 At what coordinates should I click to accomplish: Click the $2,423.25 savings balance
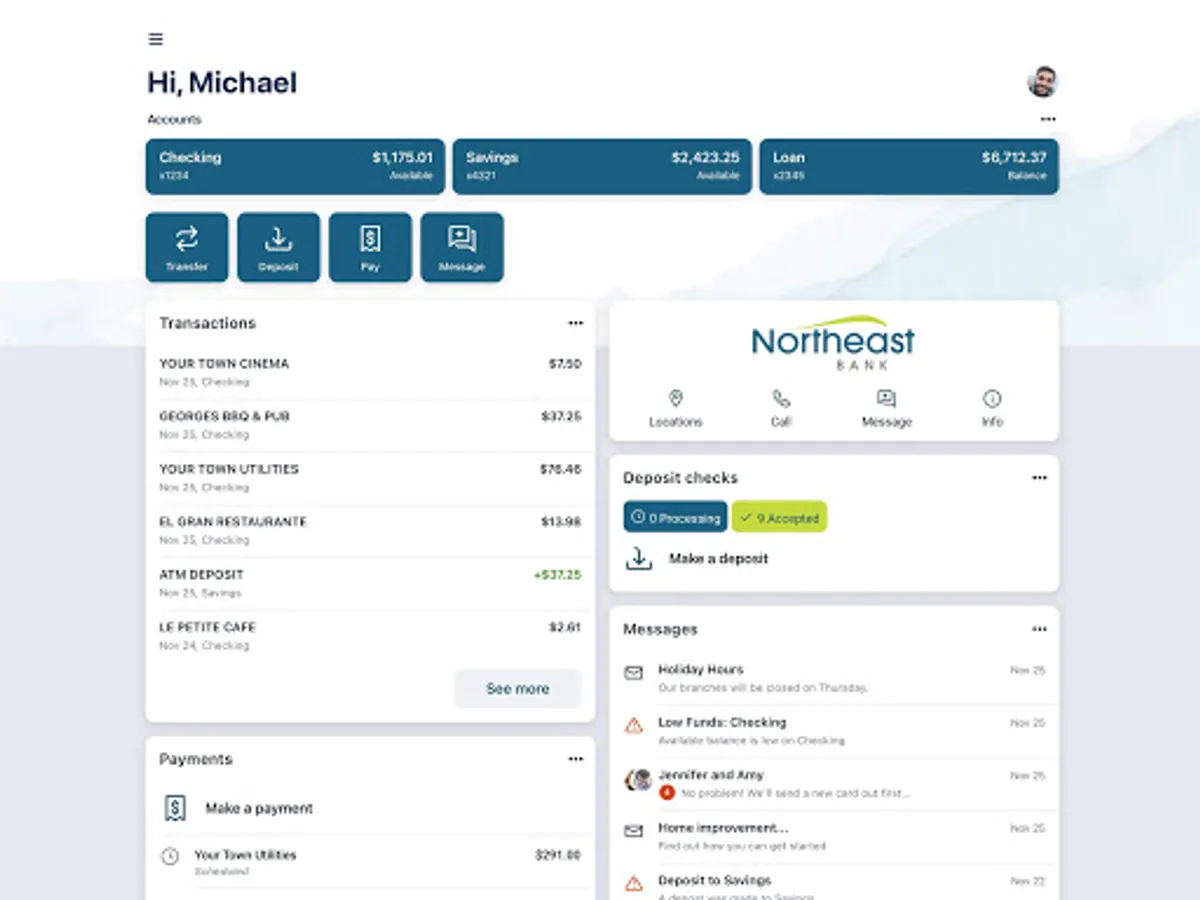point(706,157)
